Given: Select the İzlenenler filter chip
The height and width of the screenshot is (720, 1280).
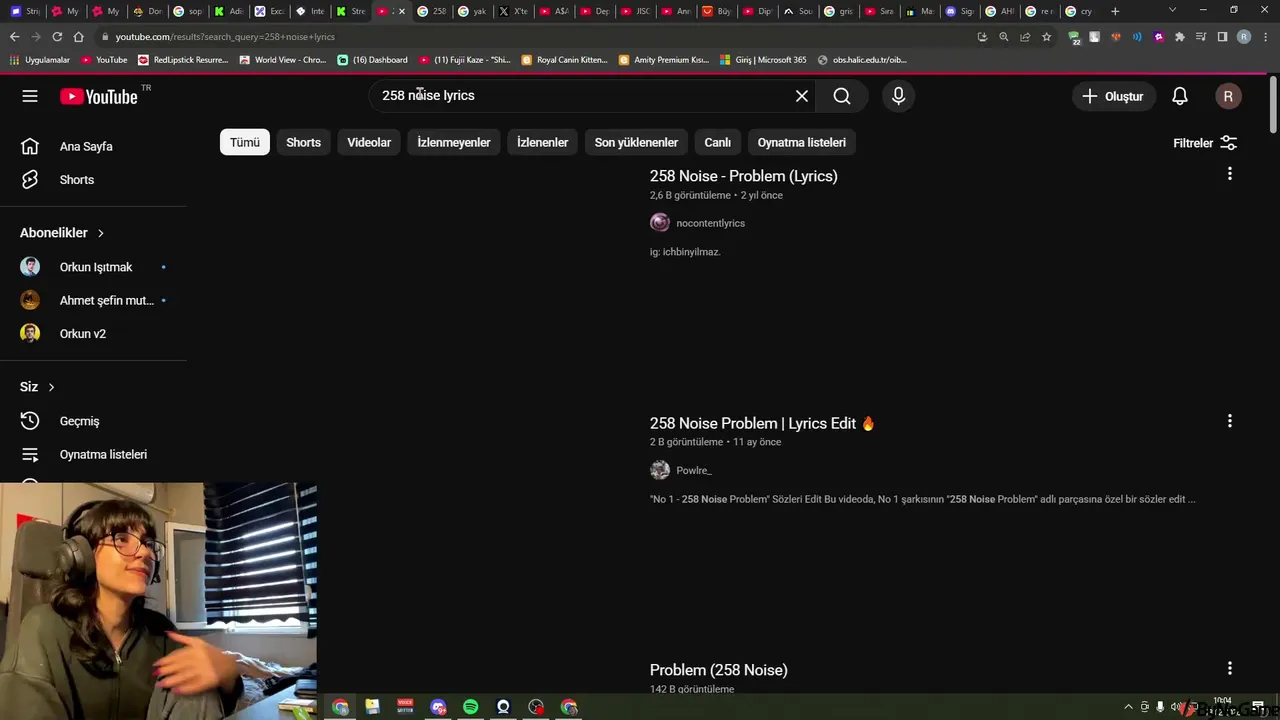Looking at the screenshot, I should 542,142.
